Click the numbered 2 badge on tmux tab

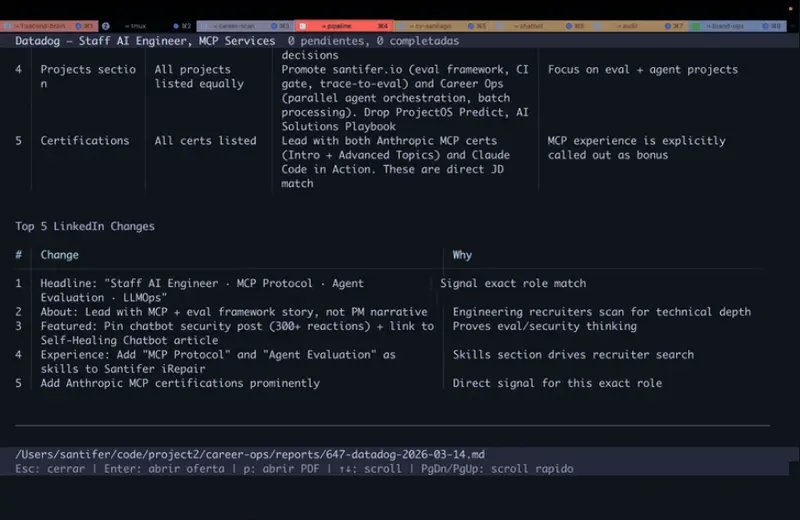[x=106, y=26]
